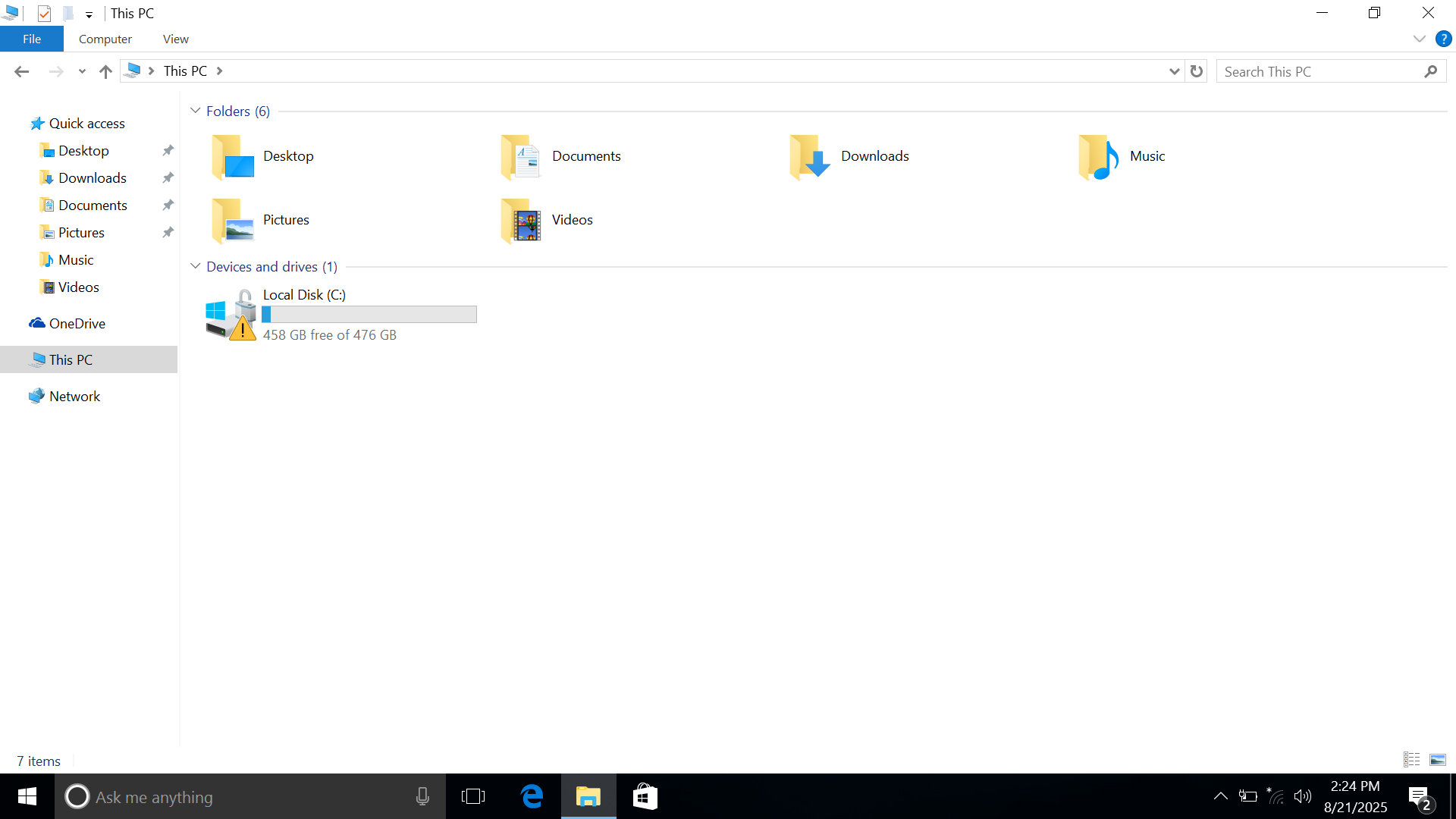Open the Windows Start menu
Viewport: 1456px width, 819px height.
click(x=27, y=797)
